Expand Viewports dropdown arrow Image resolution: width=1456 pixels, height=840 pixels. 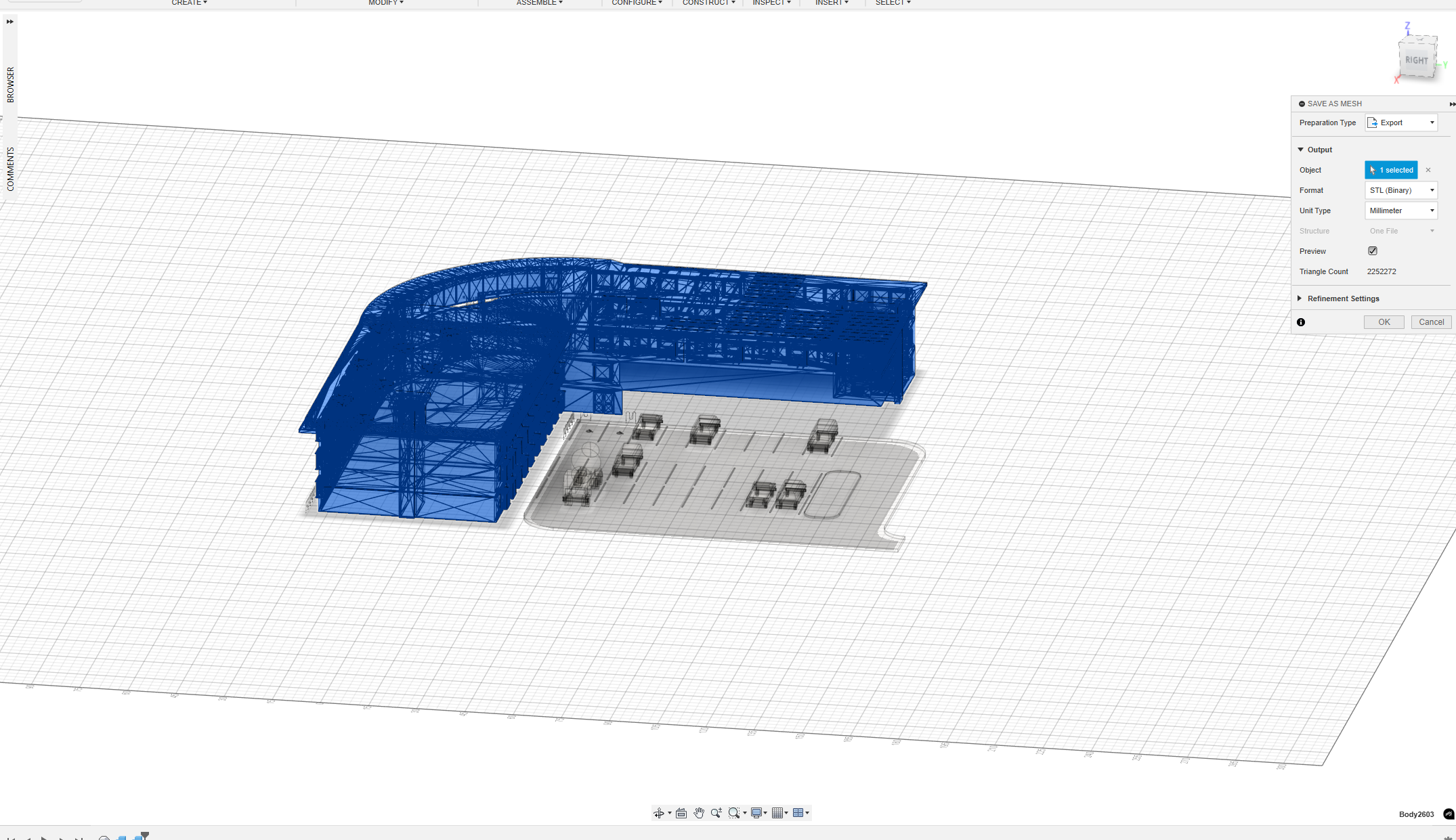(x=807, y=813)
